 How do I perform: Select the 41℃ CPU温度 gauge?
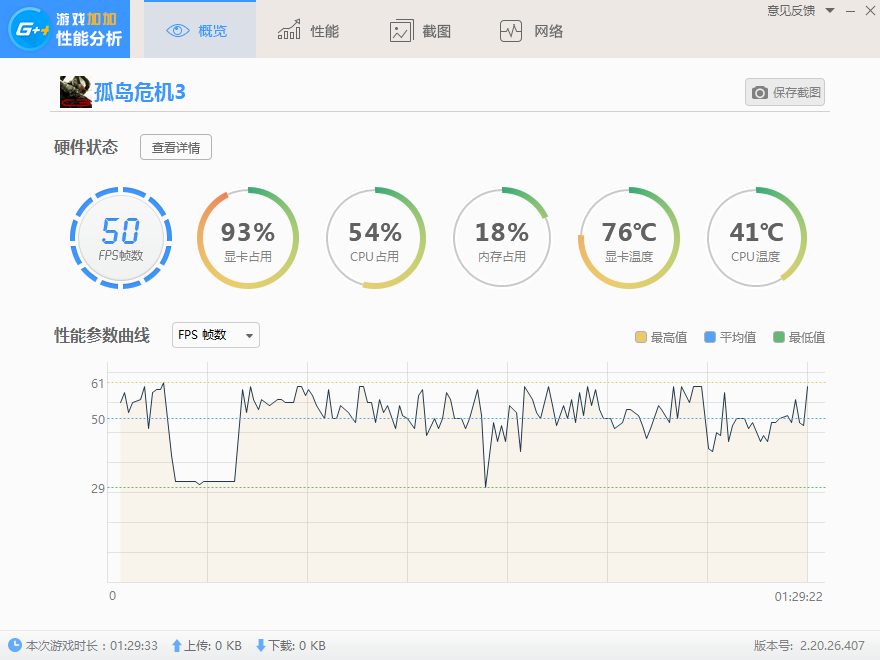coord(756,238)
